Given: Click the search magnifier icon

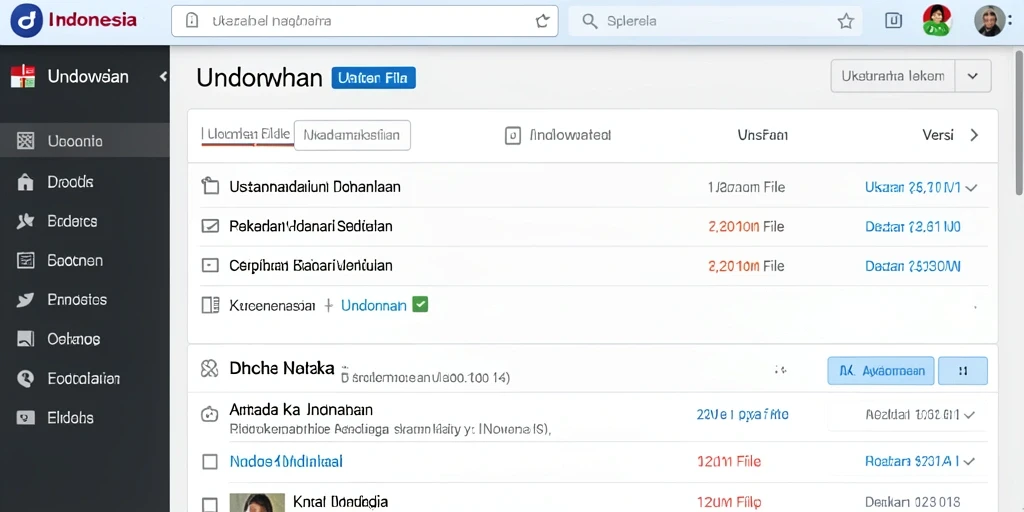Looking at the screenshot, I should (590, 22).
